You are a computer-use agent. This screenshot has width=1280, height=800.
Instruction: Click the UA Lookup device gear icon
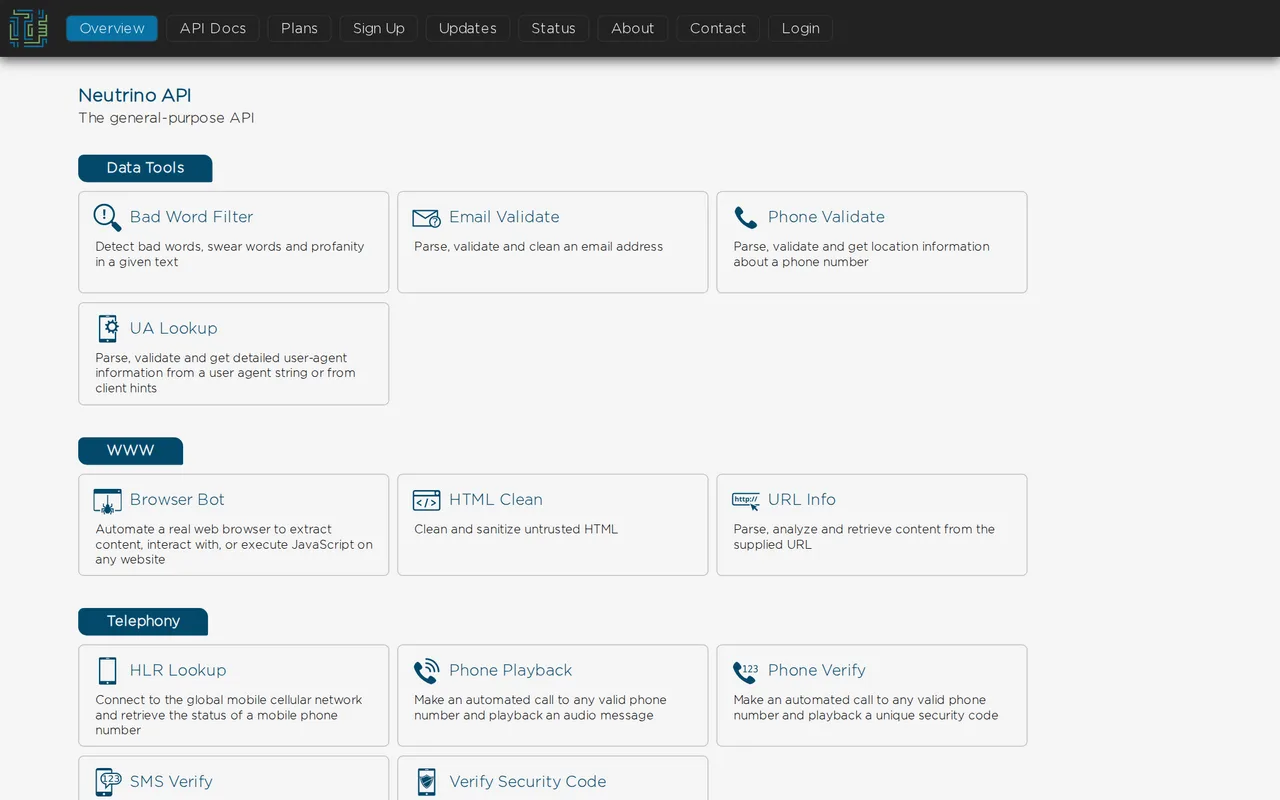[x=108, y=328]
